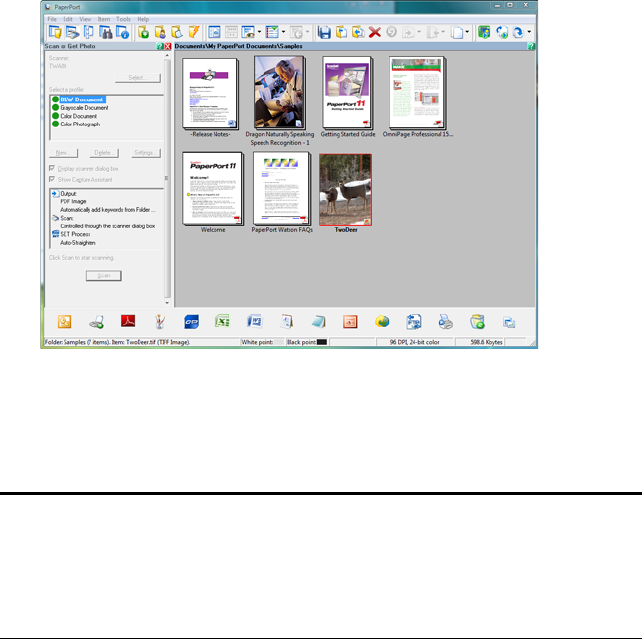Click the folder icon with lightning bolt
Image resolution: width=642 pixels, height=639 pixels.
coord(194,32)
